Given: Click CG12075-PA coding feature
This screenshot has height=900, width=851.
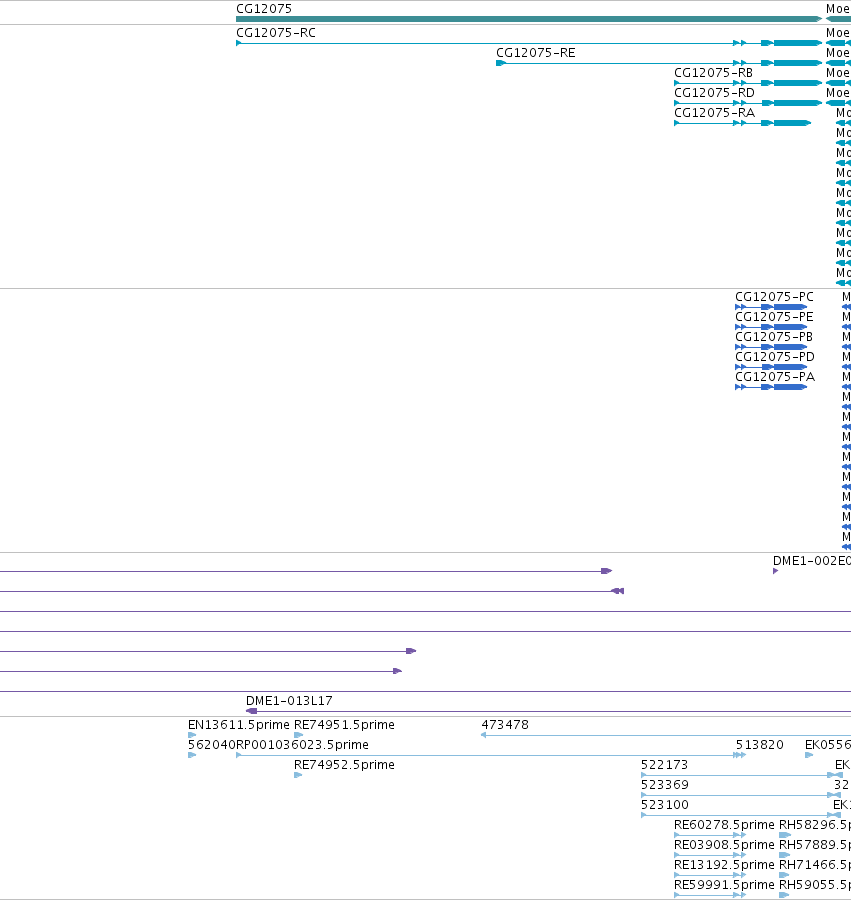Looking at the screenshot, I should [775, 377].
